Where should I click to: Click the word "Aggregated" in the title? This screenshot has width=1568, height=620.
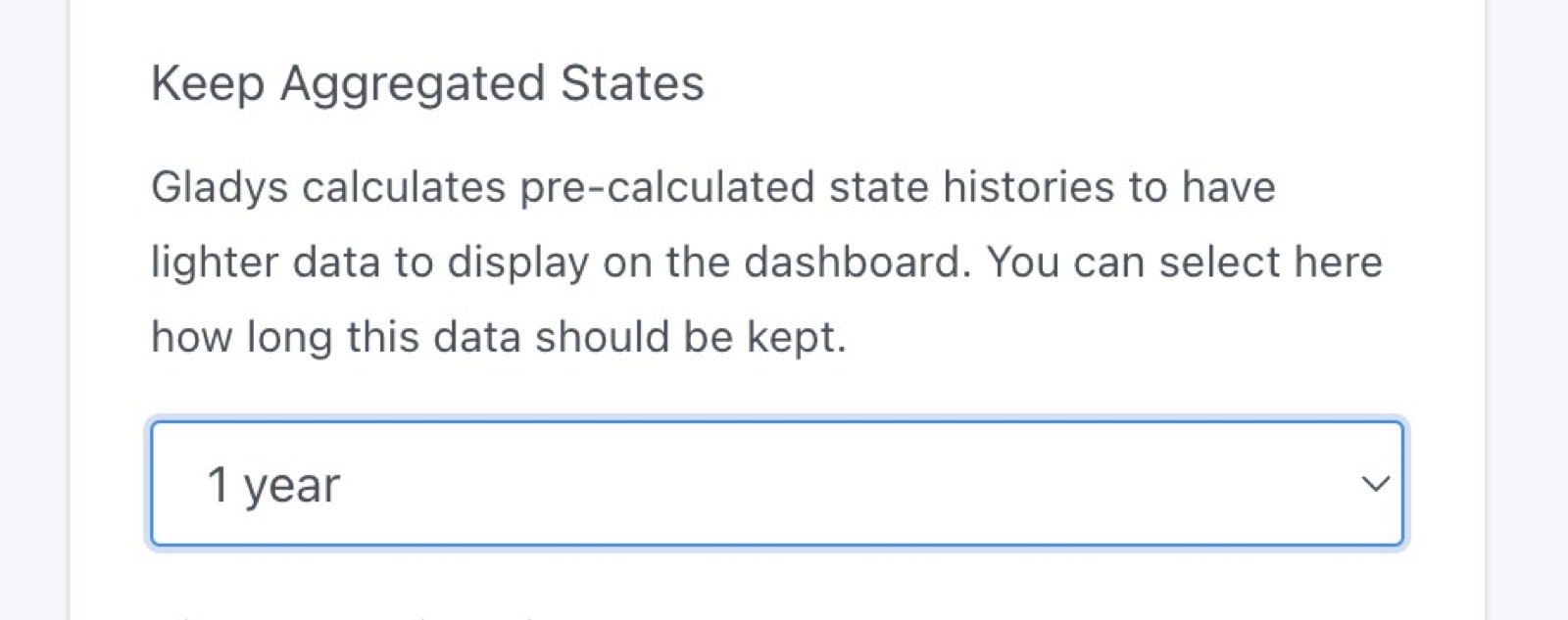pyautogui.click(x=412, y=83)
